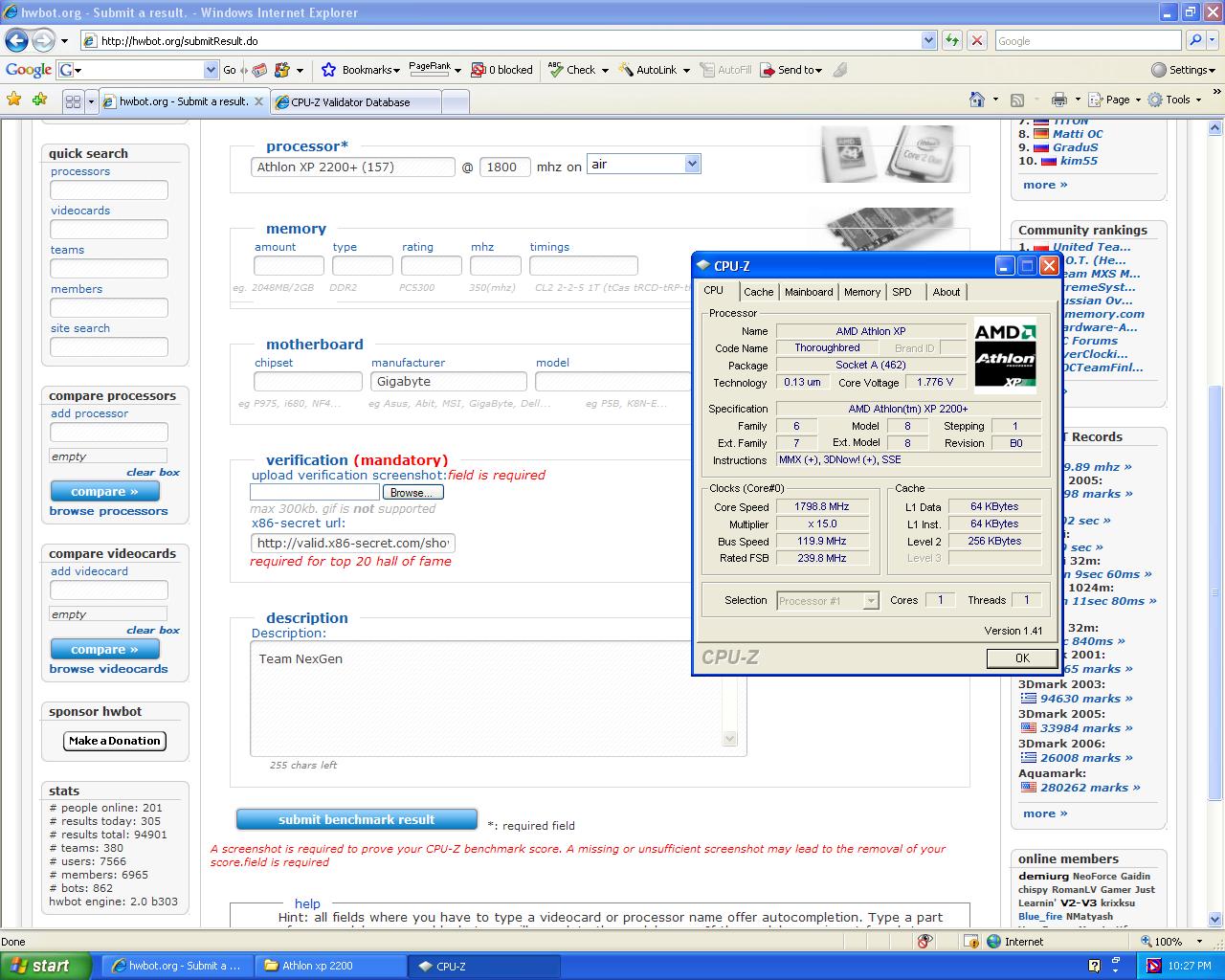Open the Memory tab in CPU-Z
This screenshot has width=1225, height=980.
tap(862, 292)
